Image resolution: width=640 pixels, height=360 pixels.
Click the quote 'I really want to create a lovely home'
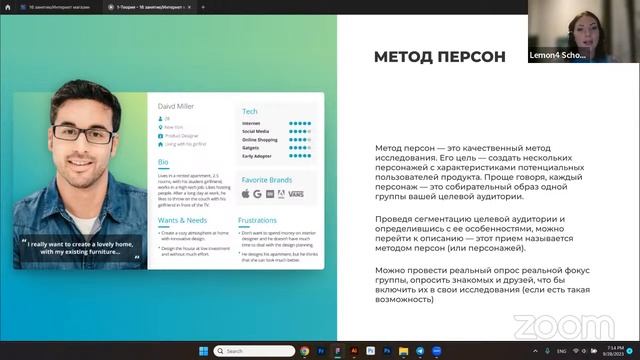(x=80, y=248)
